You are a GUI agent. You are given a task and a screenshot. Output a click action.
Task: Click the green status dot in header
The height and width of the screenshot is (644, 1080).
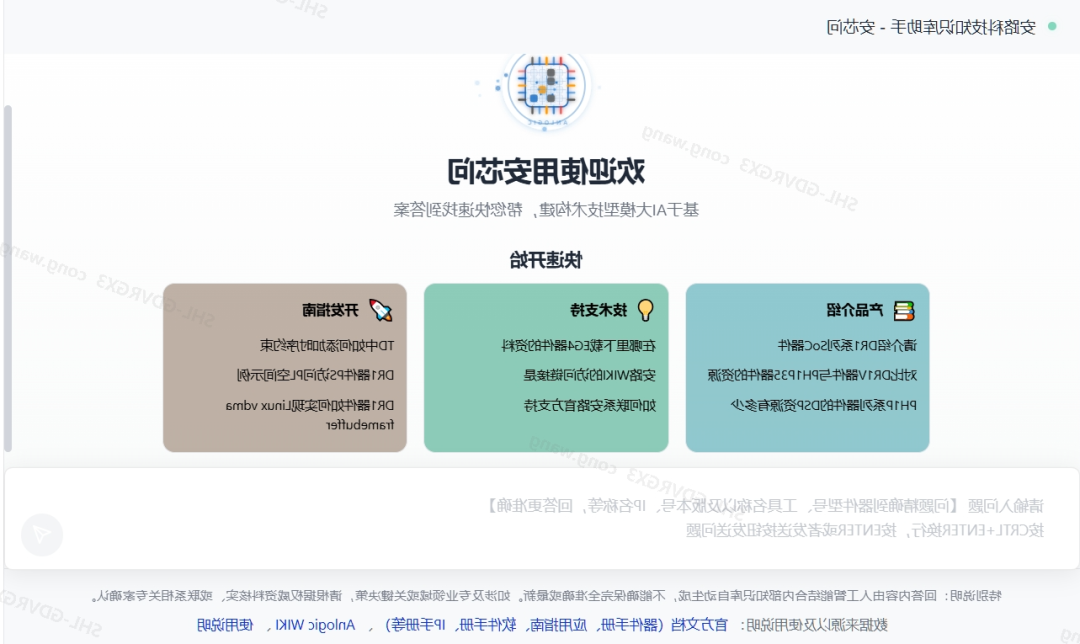pyautogui.click(x=1052, y=26)
